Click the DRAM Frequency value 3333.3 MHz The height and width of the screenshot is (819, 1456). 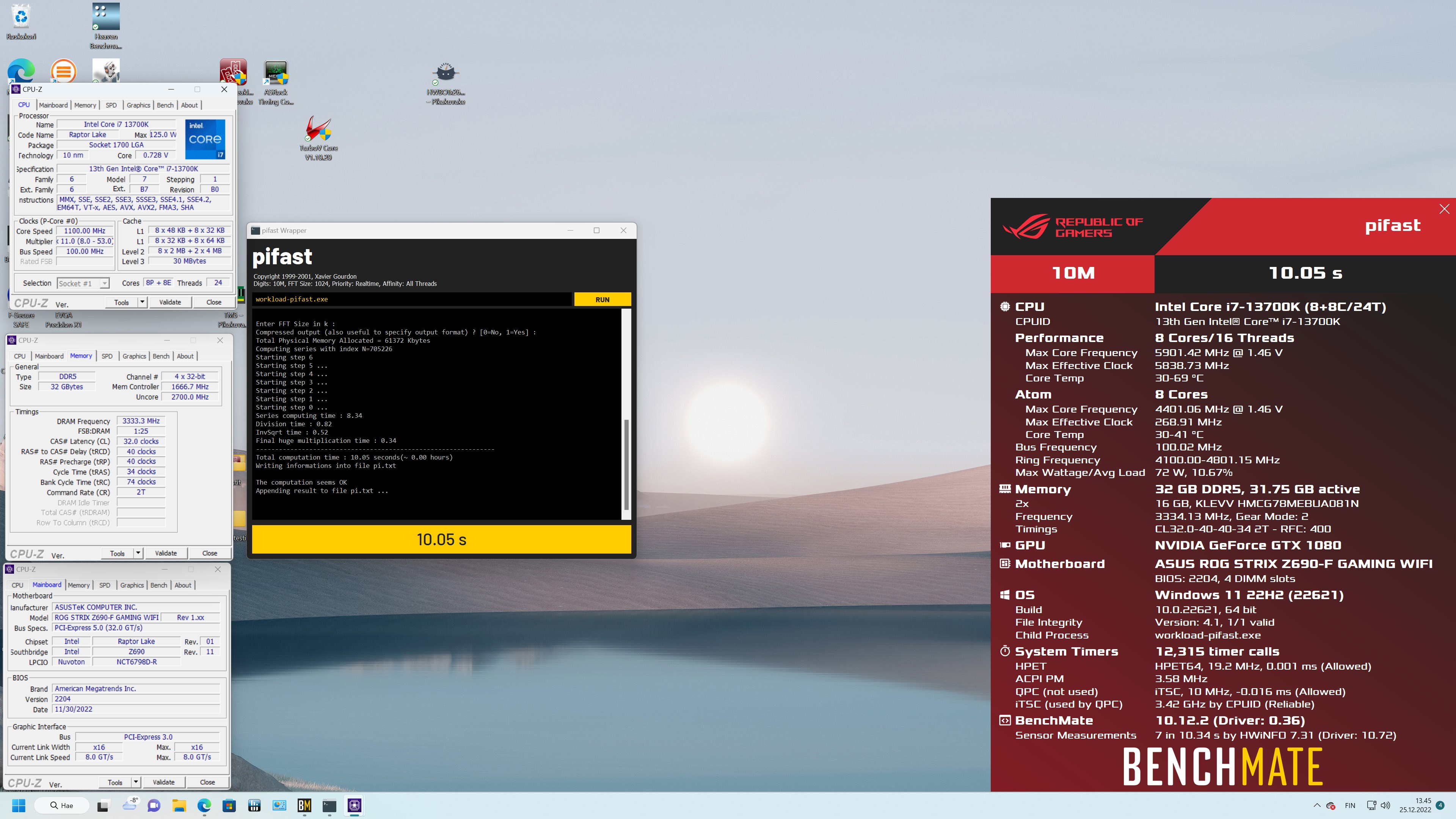click(x=141, y=421)
